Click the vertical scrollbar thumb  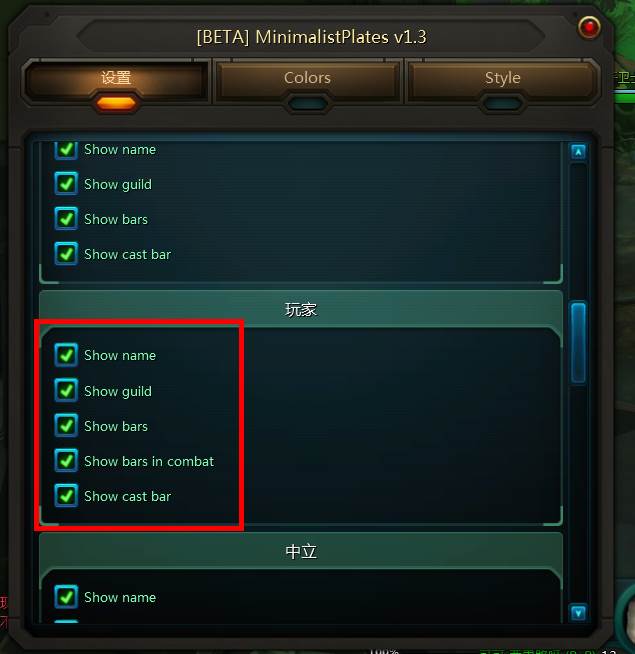pyautogui.click(x=578, y=342)
